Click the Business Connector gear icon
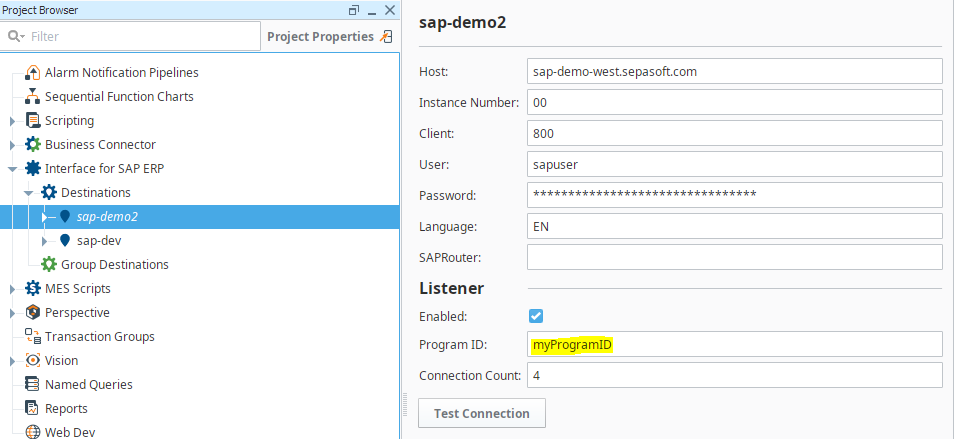This screenshot has width=954, height=439. [x=33, y=145]
